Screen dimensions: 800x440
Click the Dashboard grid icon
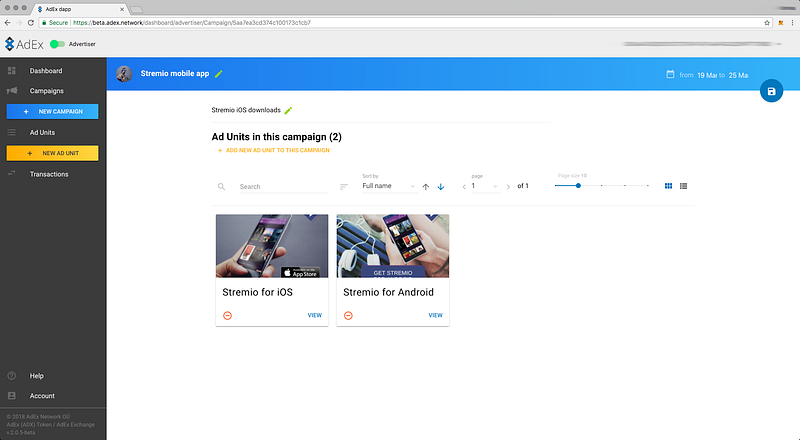point(12,71)
